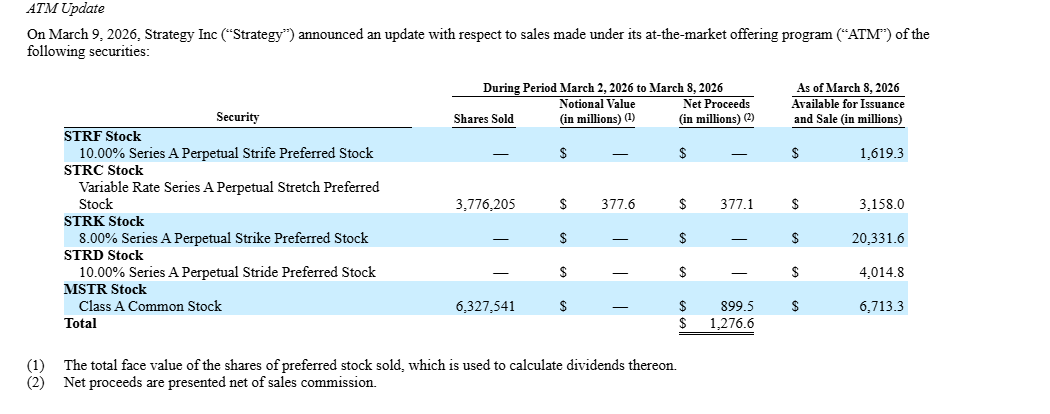
Task: Select net proceeds value 899.5
Action: 737,307
